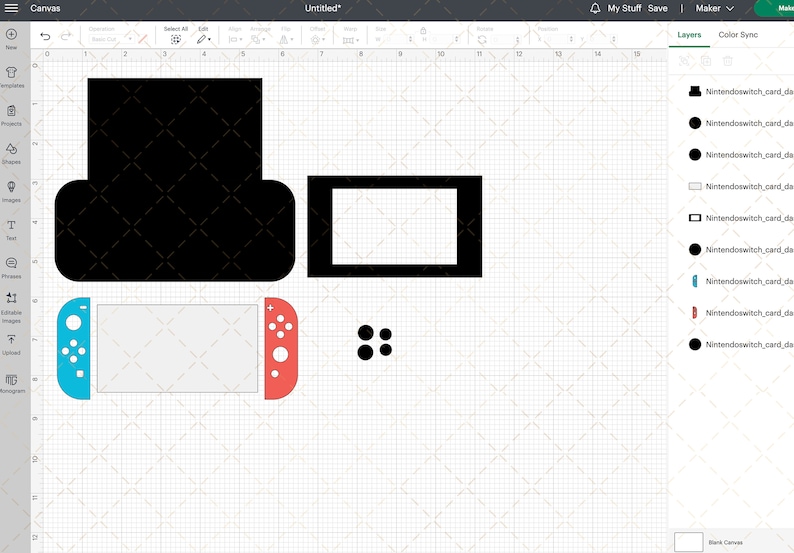Open My Stuff
The height and width of the screenshot is (553, 794).
[624, 8]
